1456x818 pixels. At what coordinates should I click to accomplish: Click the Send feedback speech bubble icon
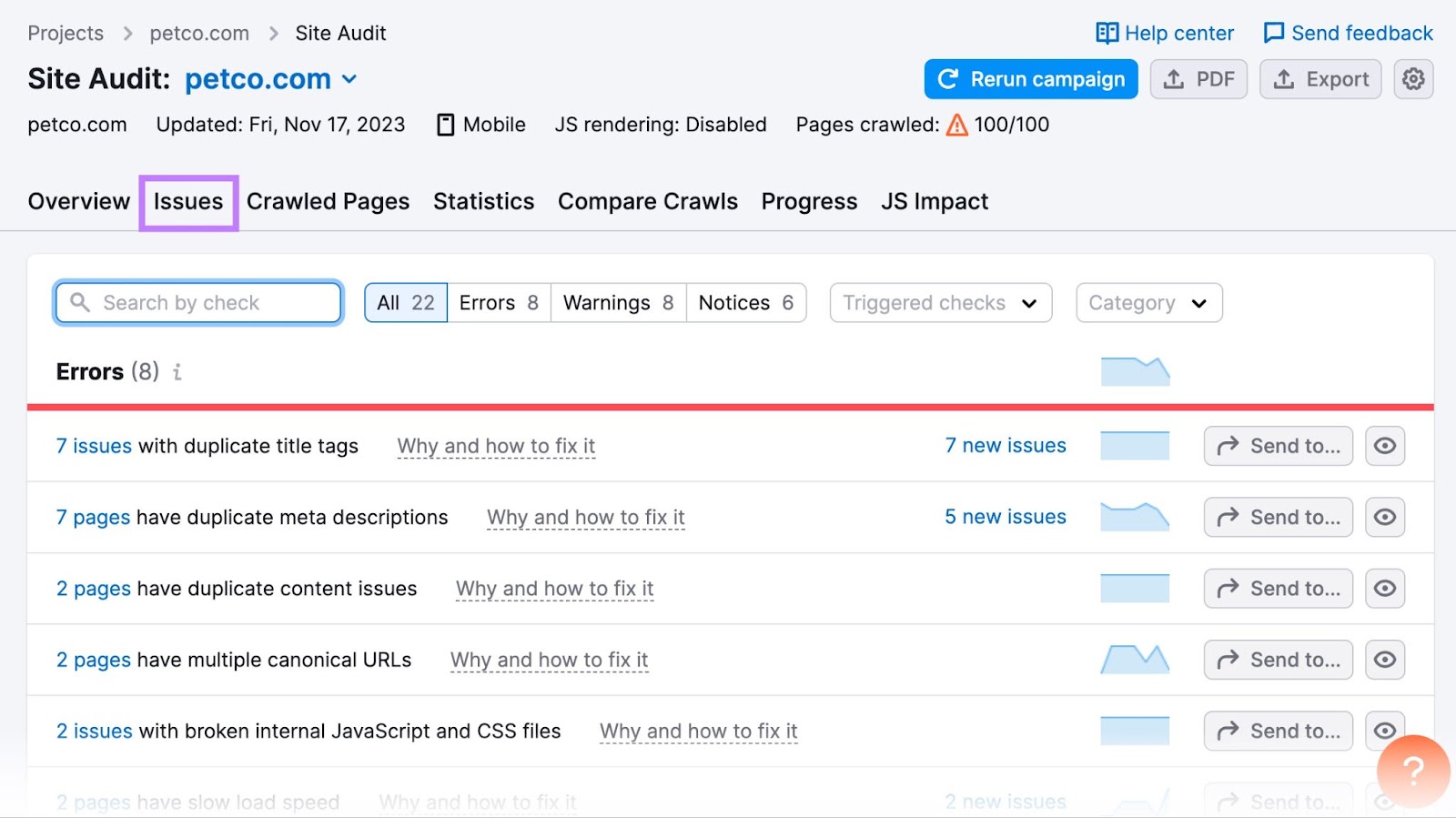pyautogui.click(x=1273, y=34)
